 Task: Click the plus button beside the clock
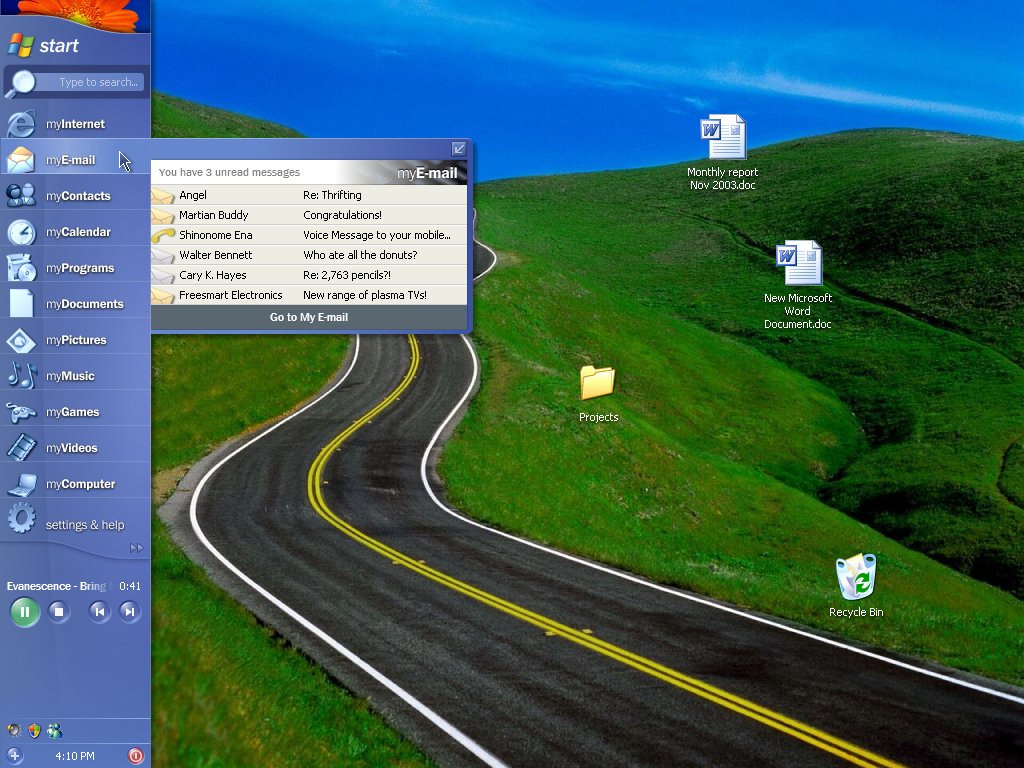(x=14, y=756)
